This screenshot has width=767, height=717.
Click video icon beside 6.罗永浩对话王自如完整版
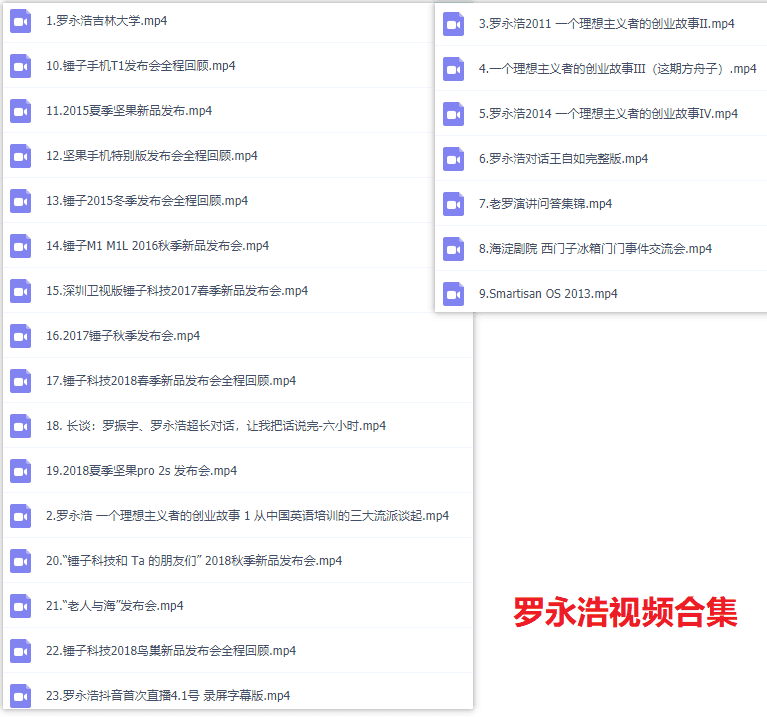point(453,159)
